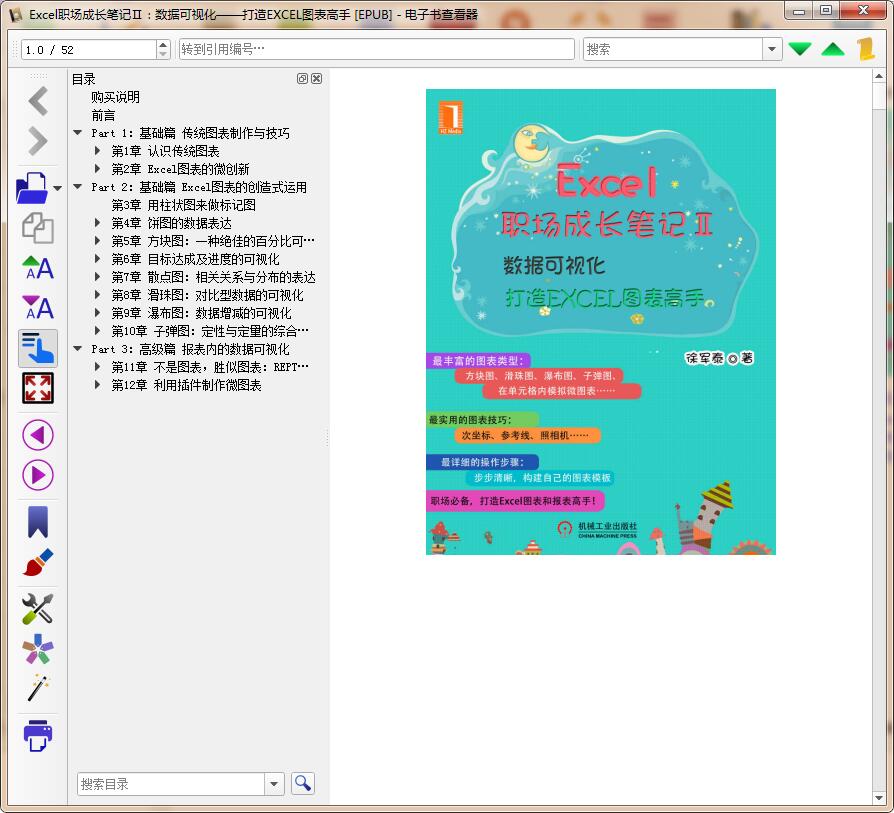Open the bookmarks icon
The height and width of the screenshot is (813, 894).
click(x=38, y=522)
